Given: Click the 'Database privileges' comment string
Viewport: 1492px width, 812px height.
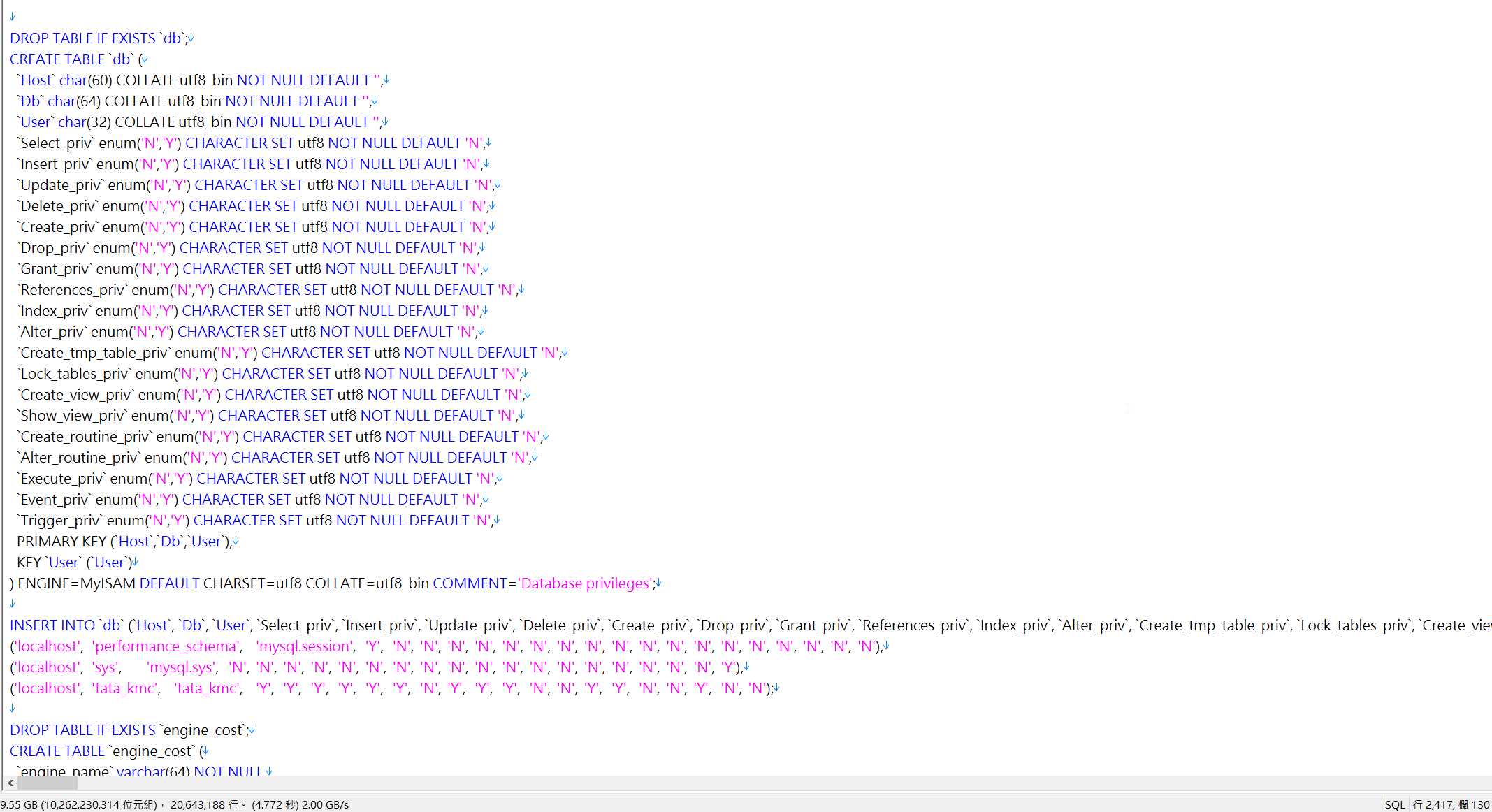Looking at the screenshot, I should tap(586, 583).
